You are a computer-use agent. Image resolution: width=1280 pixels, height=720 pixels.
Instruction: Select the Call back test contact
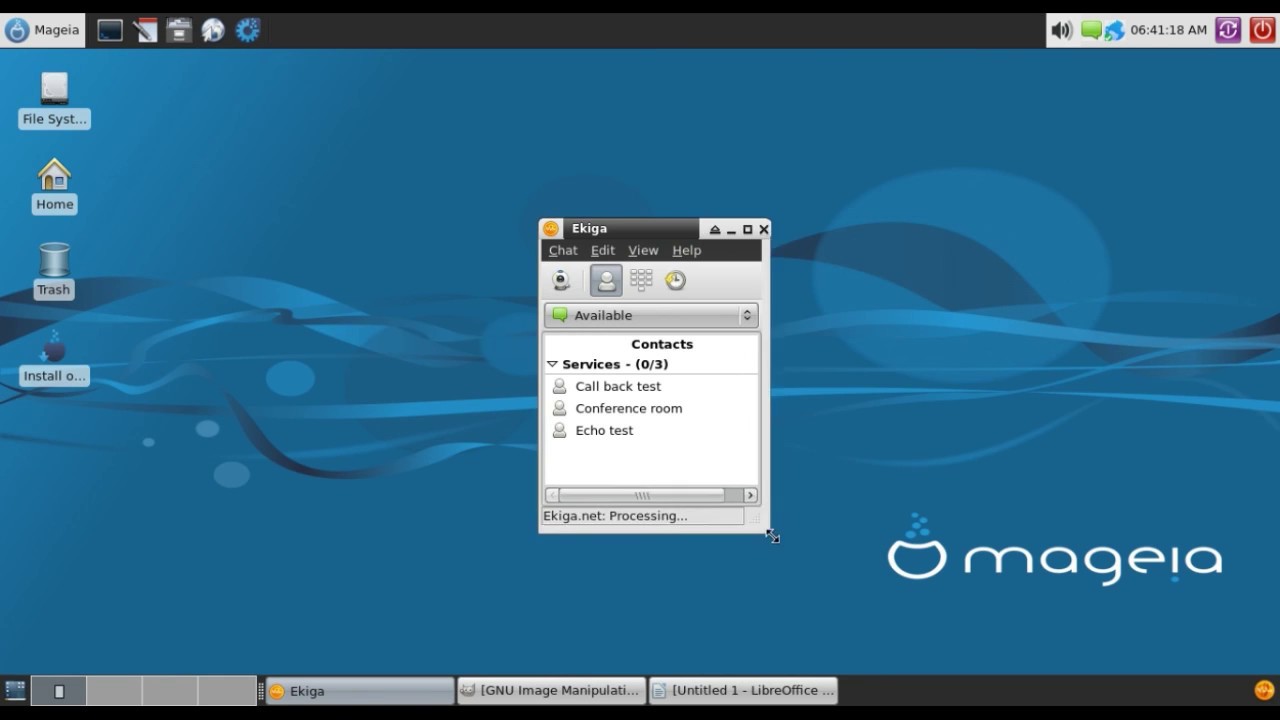[618, 386]
